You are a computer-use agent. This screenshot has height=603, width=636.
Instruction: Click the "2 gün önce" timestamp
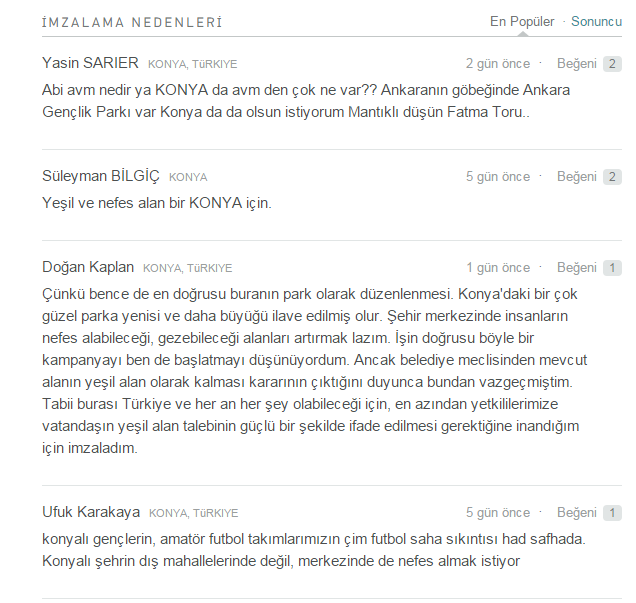pyautogui.click(x=497, y=63)
